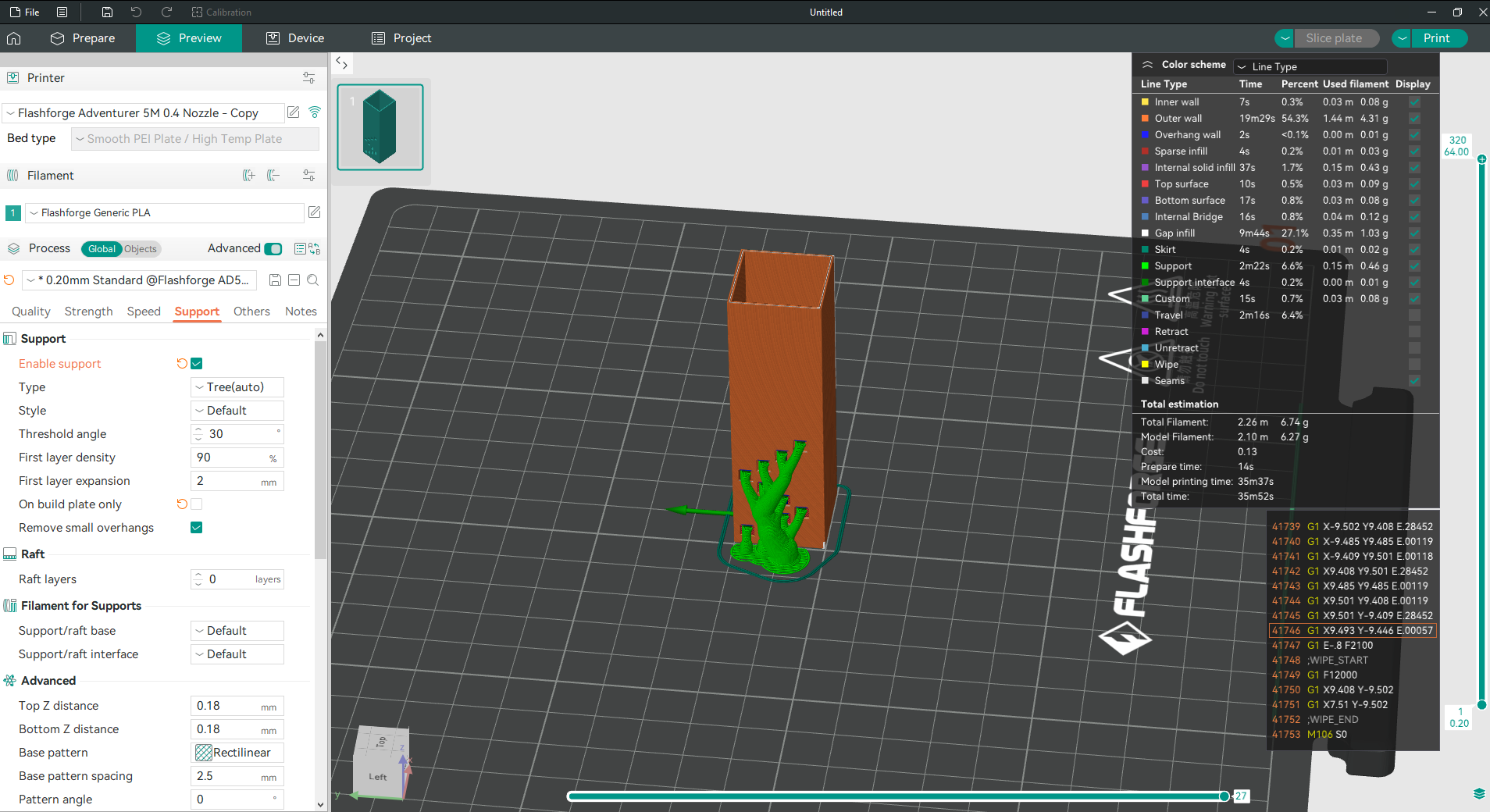
Task: Save the process preset disk icon
Action: pos(275,280)
